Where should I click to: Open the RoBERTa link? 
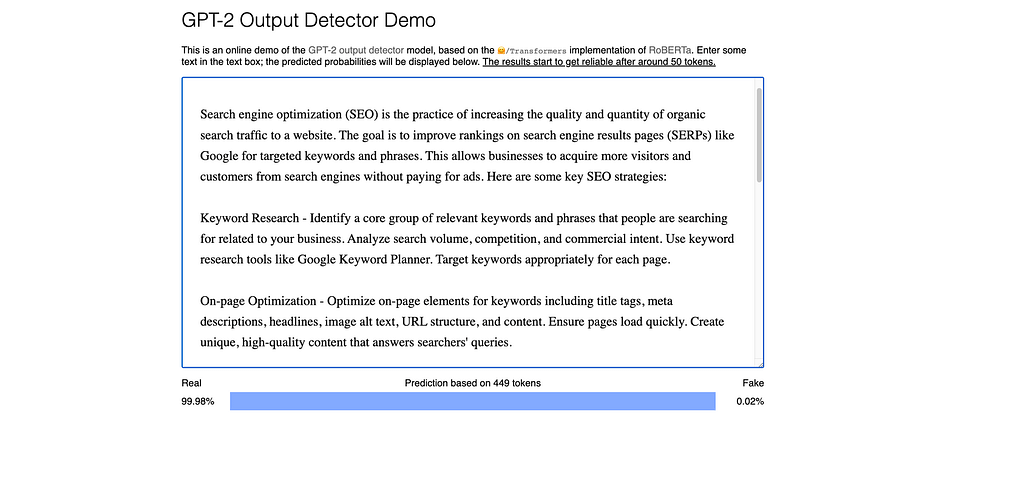point(670,50)
